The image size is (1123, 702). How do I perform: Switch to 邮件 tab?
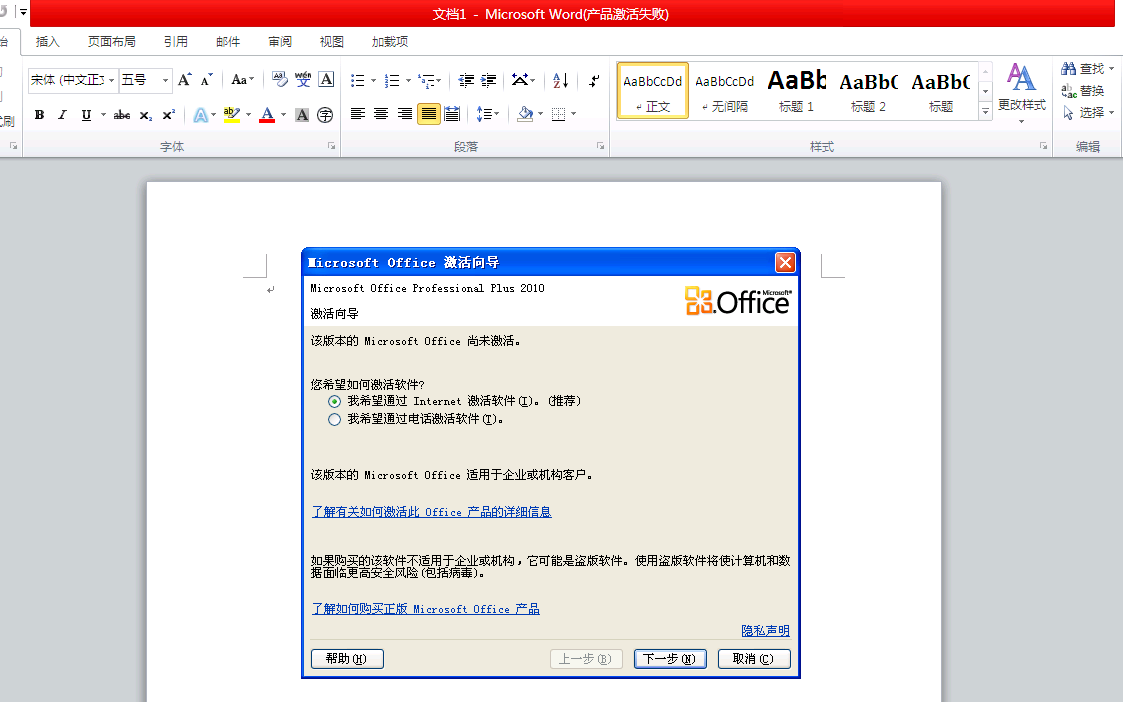click(x=228, y=42)
